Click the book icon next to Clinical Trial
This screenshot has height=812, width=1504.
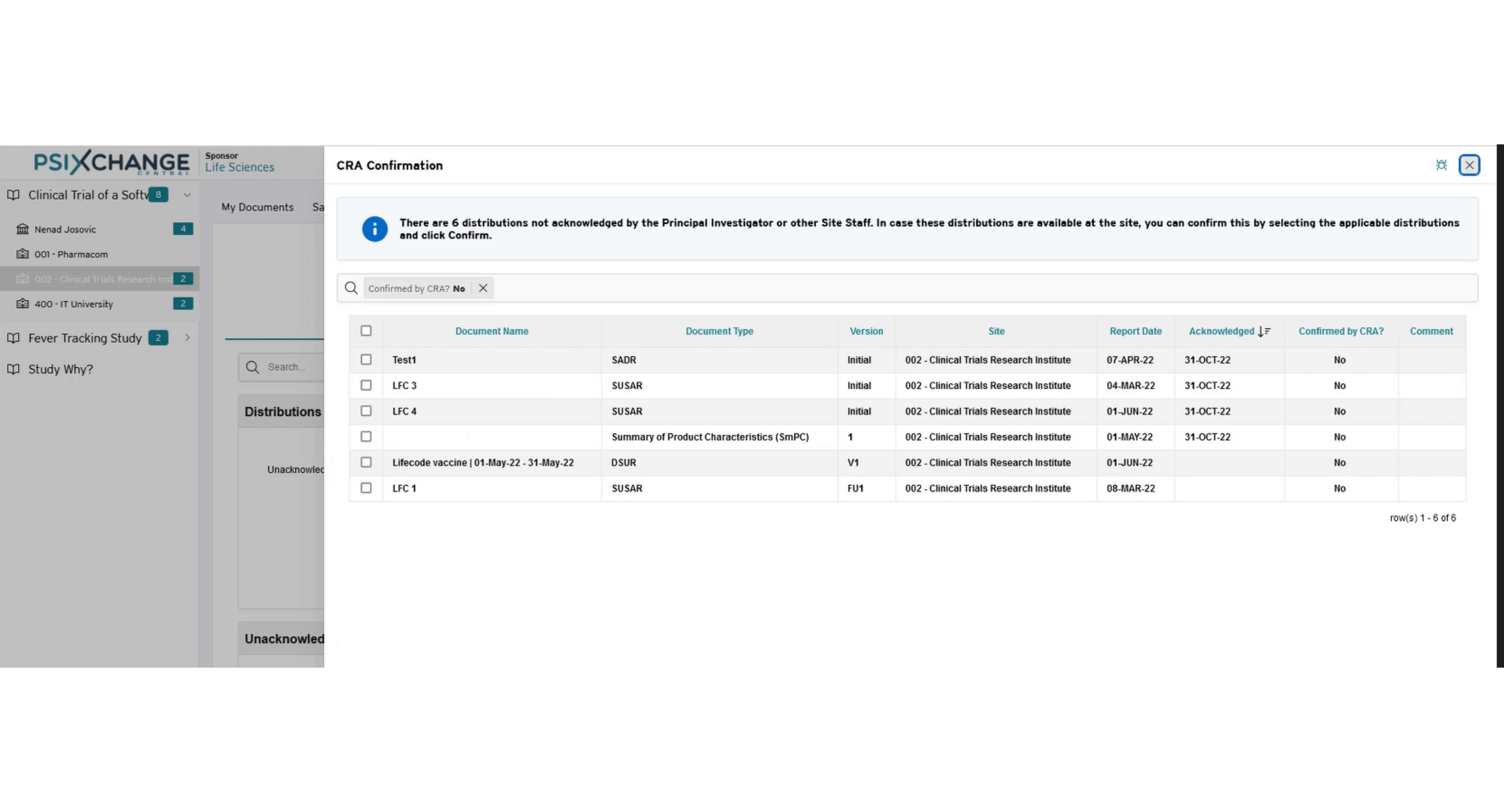13,195
